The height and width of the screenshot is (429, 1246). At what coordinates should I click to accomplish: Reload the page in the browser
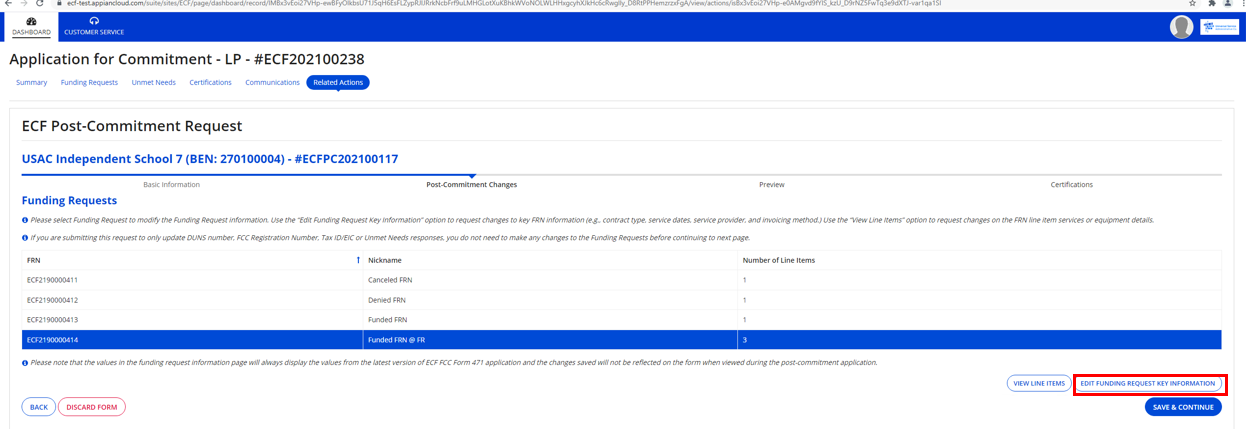coord(40,4)
